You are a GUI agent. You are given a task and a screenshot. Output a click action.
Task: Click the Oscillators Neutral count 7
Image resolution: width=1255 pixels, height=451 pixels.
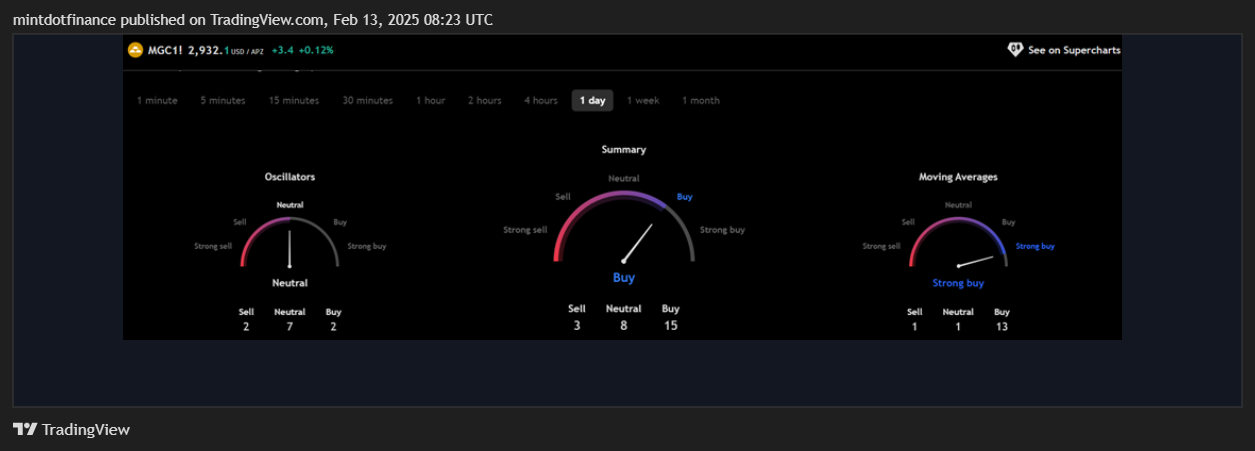pyautogui.click(x=290, y=327)
